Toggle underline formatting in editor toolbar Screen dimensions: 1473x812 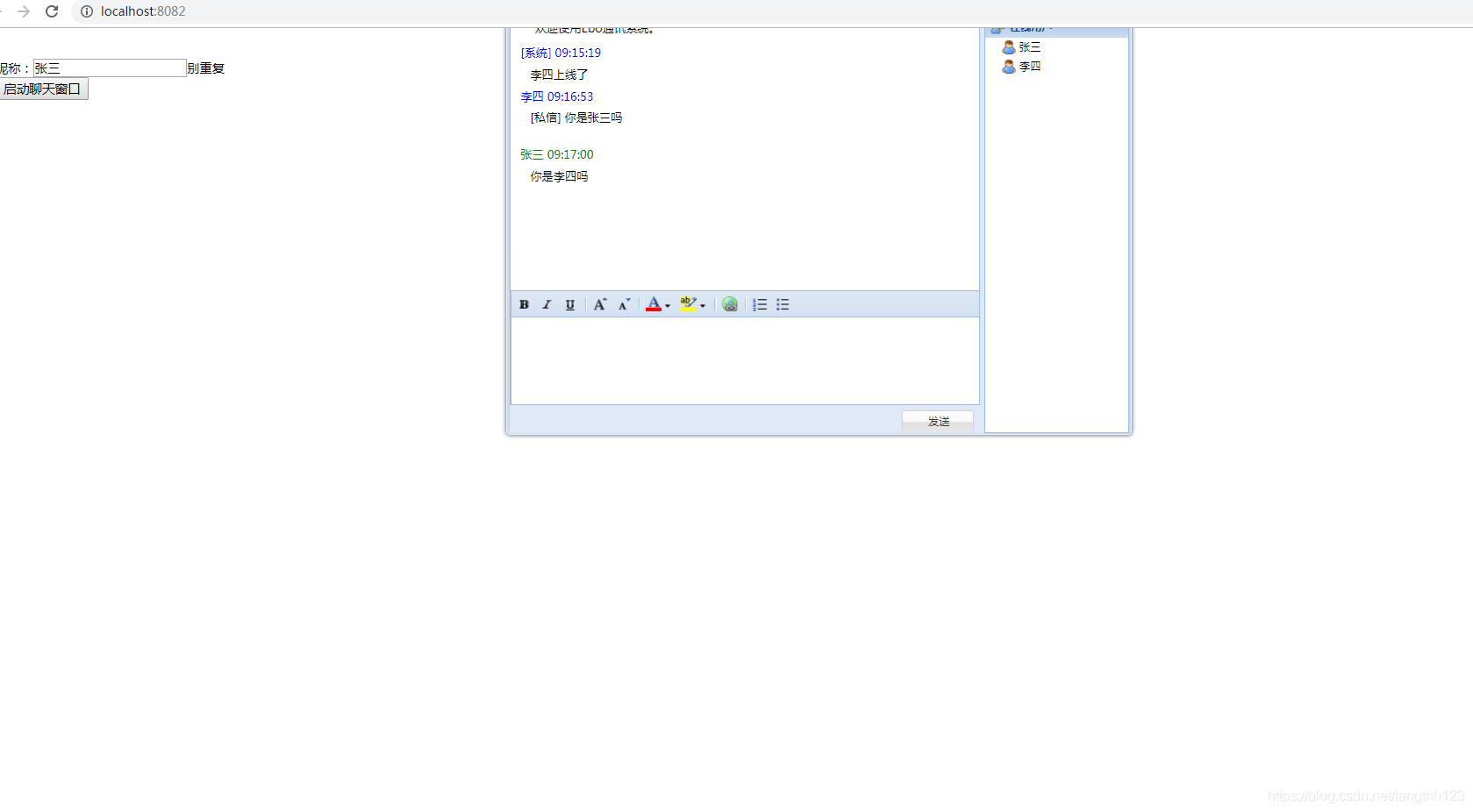click(570, 304)
